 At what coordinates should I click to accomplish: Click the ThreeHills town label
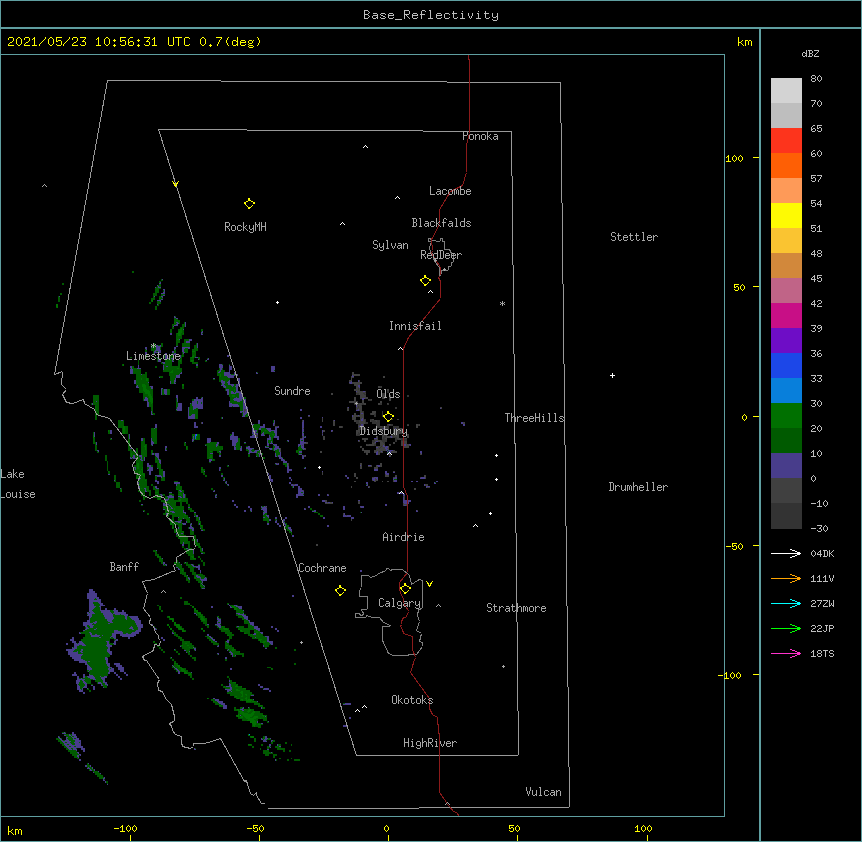pos(534,418)
